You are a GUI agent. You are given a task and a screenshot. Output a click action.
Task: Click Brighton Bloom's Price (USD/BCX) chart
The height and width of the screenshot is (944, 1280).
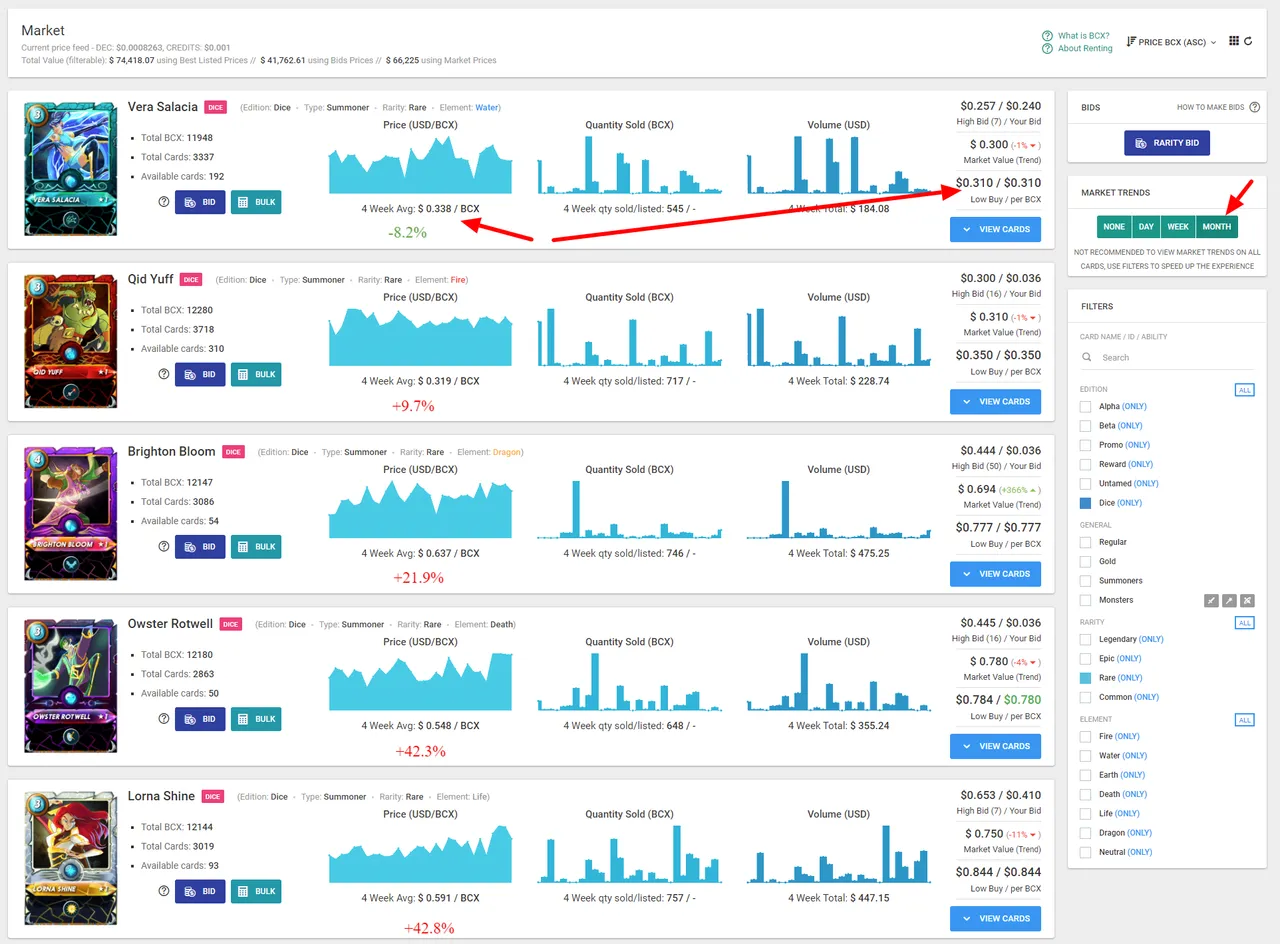click(x=420, y=509)
